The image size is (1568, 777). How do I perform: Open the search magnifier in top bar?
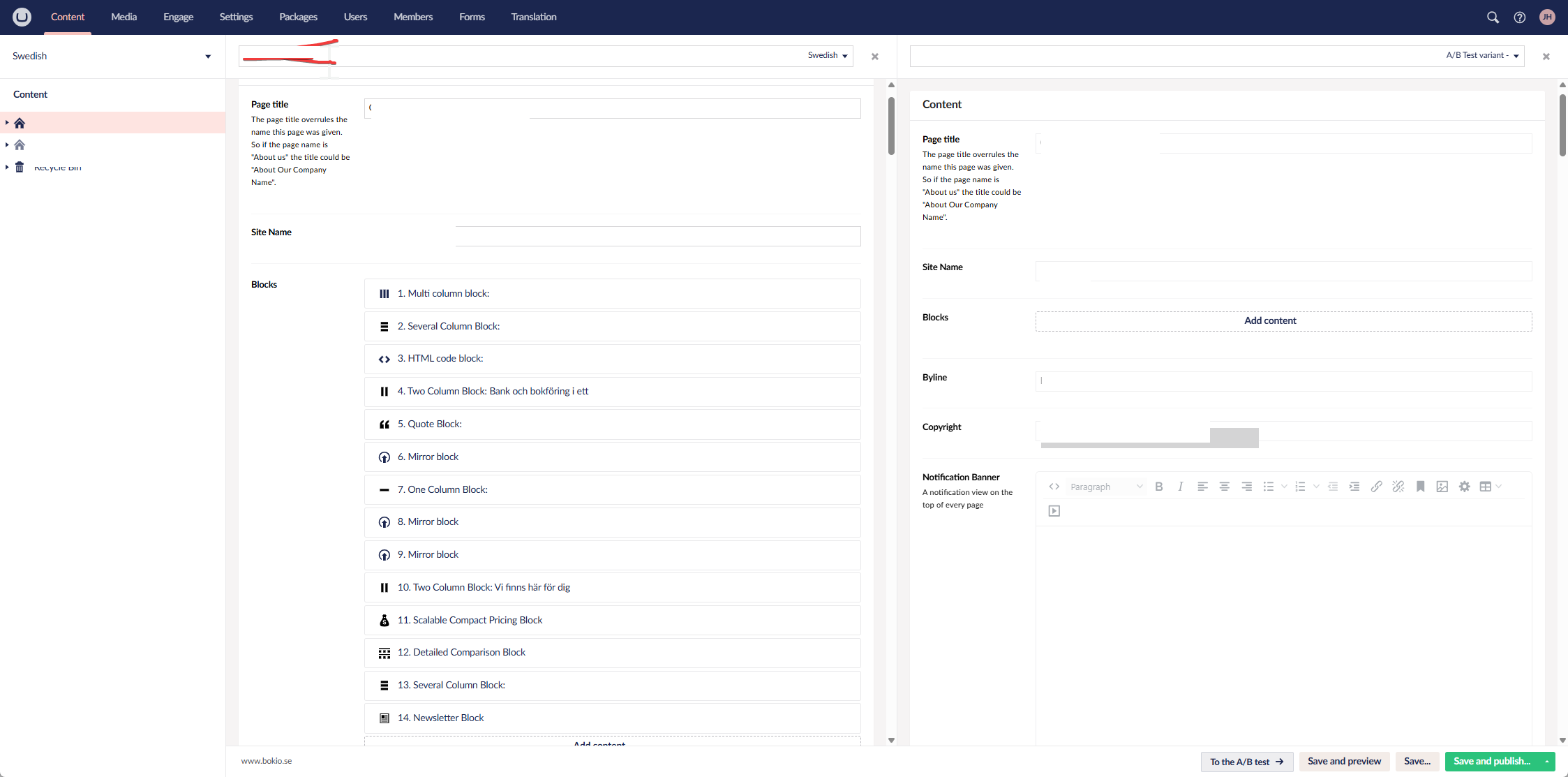(x=1493, y=17)
